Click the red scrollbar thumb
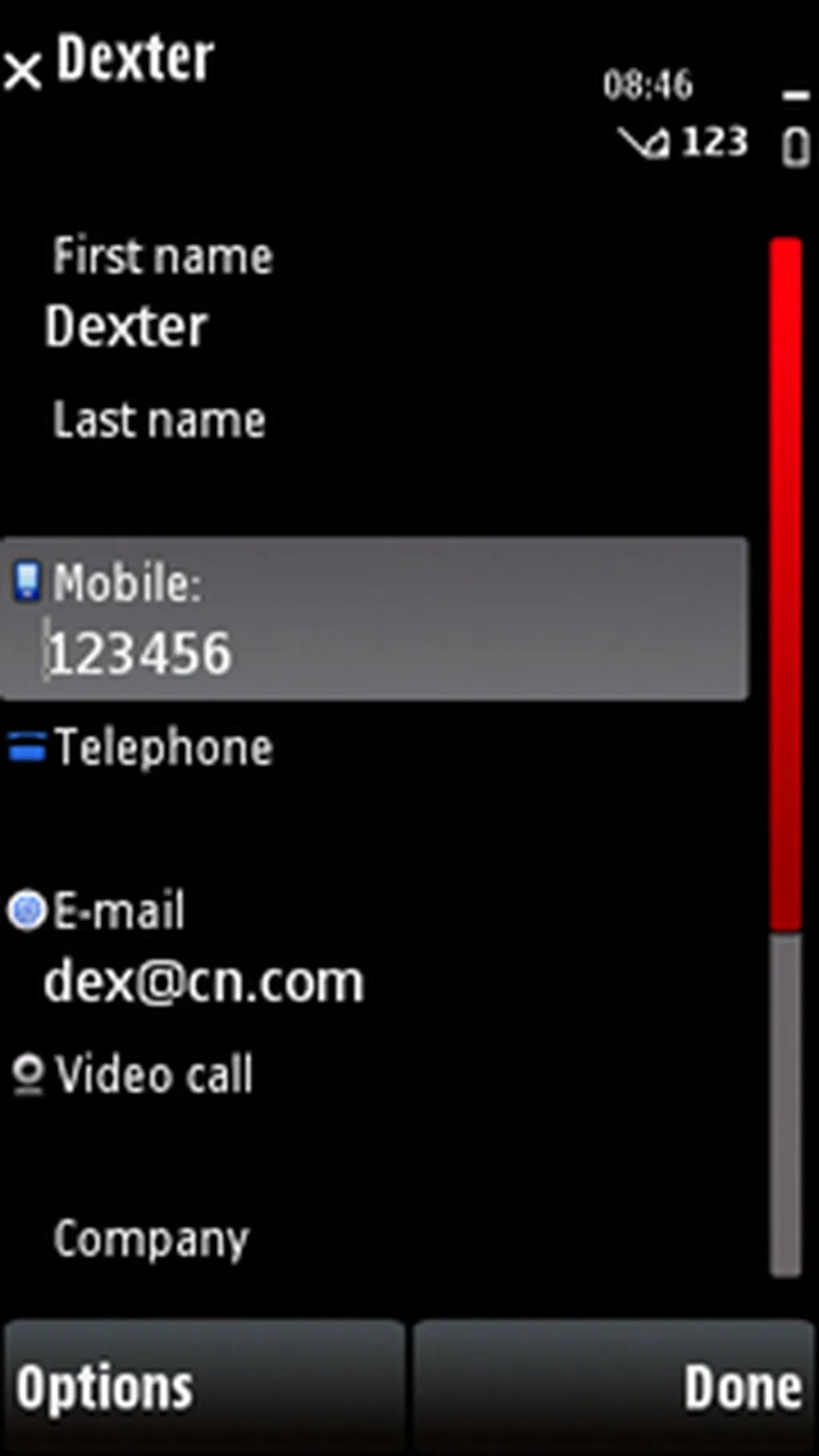Screen dimensions: 819x1456 click(785, 584)
